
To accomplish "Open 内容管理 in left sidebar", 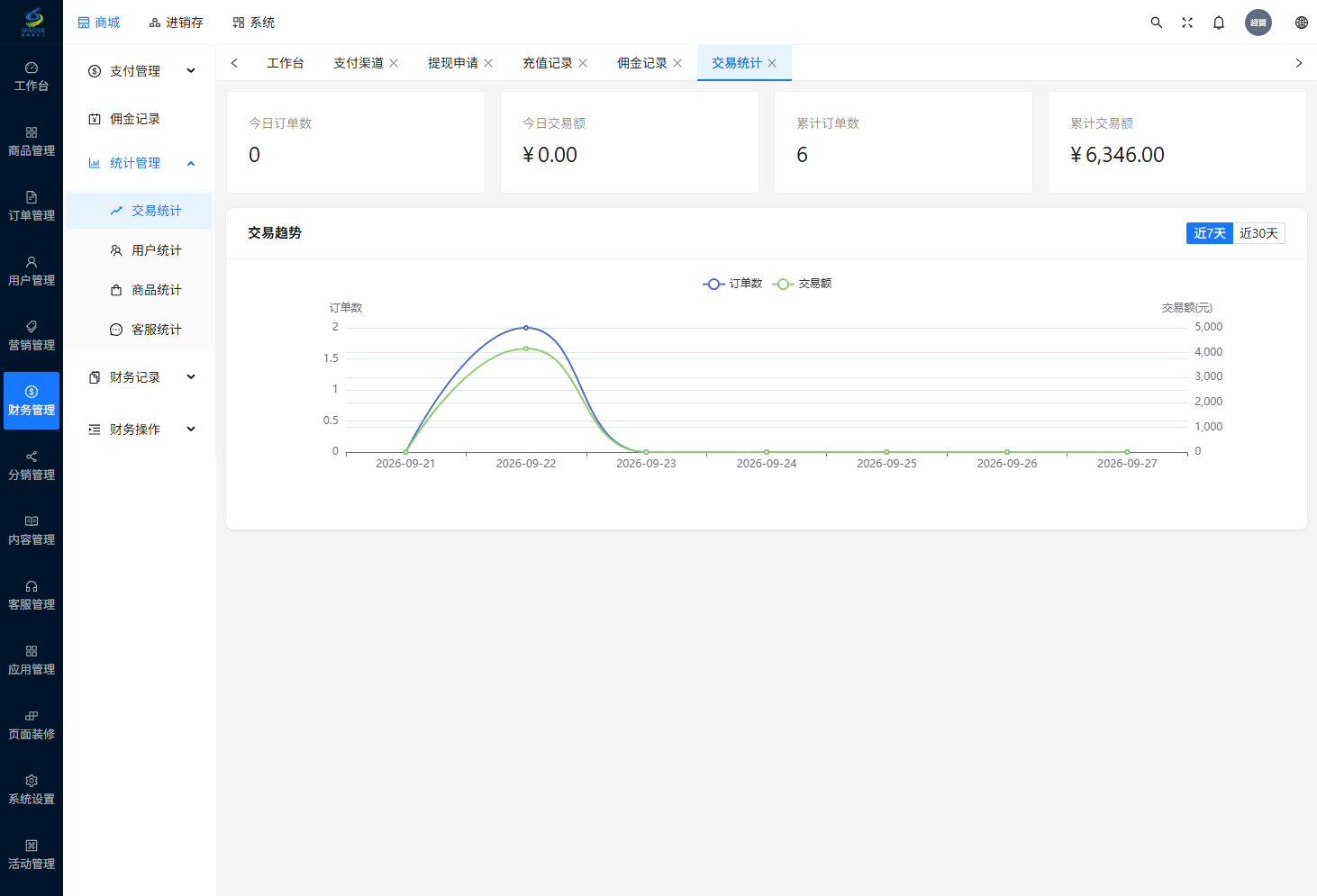I will 32,530.
